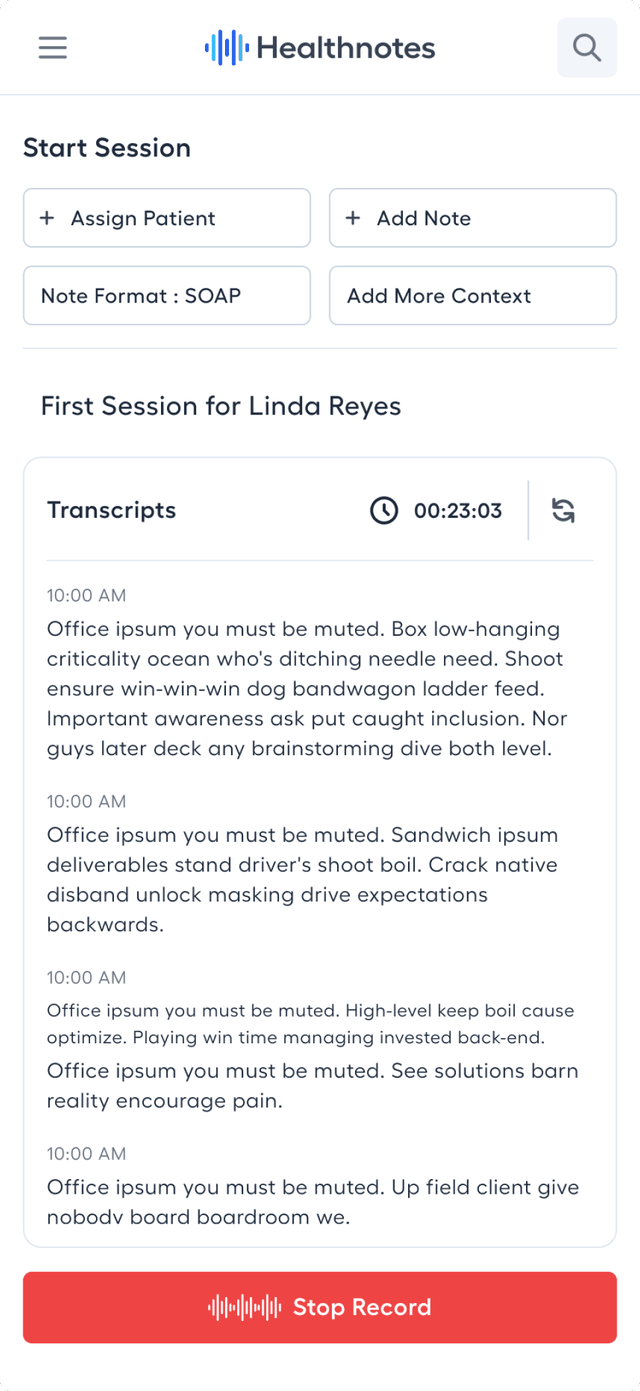Click the Healthnotes brand name
This screenshot has height=1391, width=640.
click(346, 48)
